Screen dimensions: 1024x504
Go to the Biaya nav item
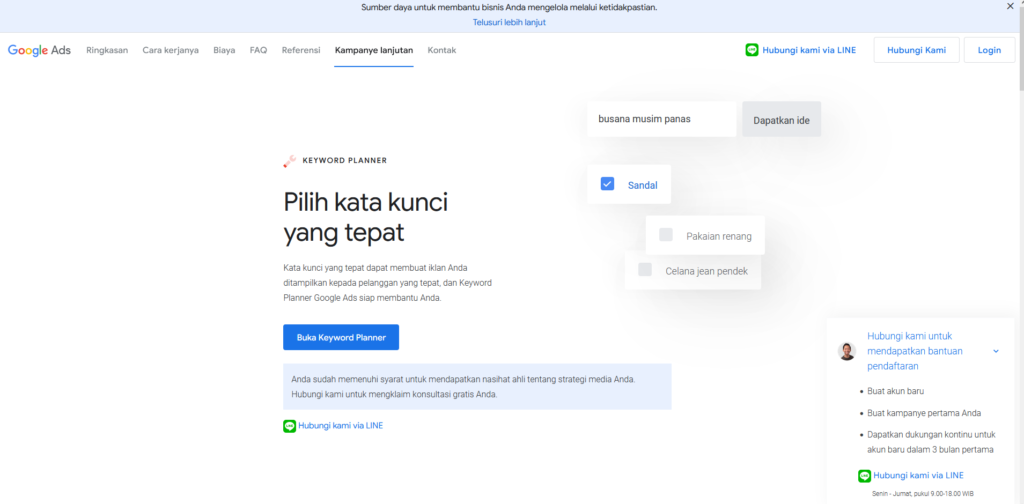224,50
